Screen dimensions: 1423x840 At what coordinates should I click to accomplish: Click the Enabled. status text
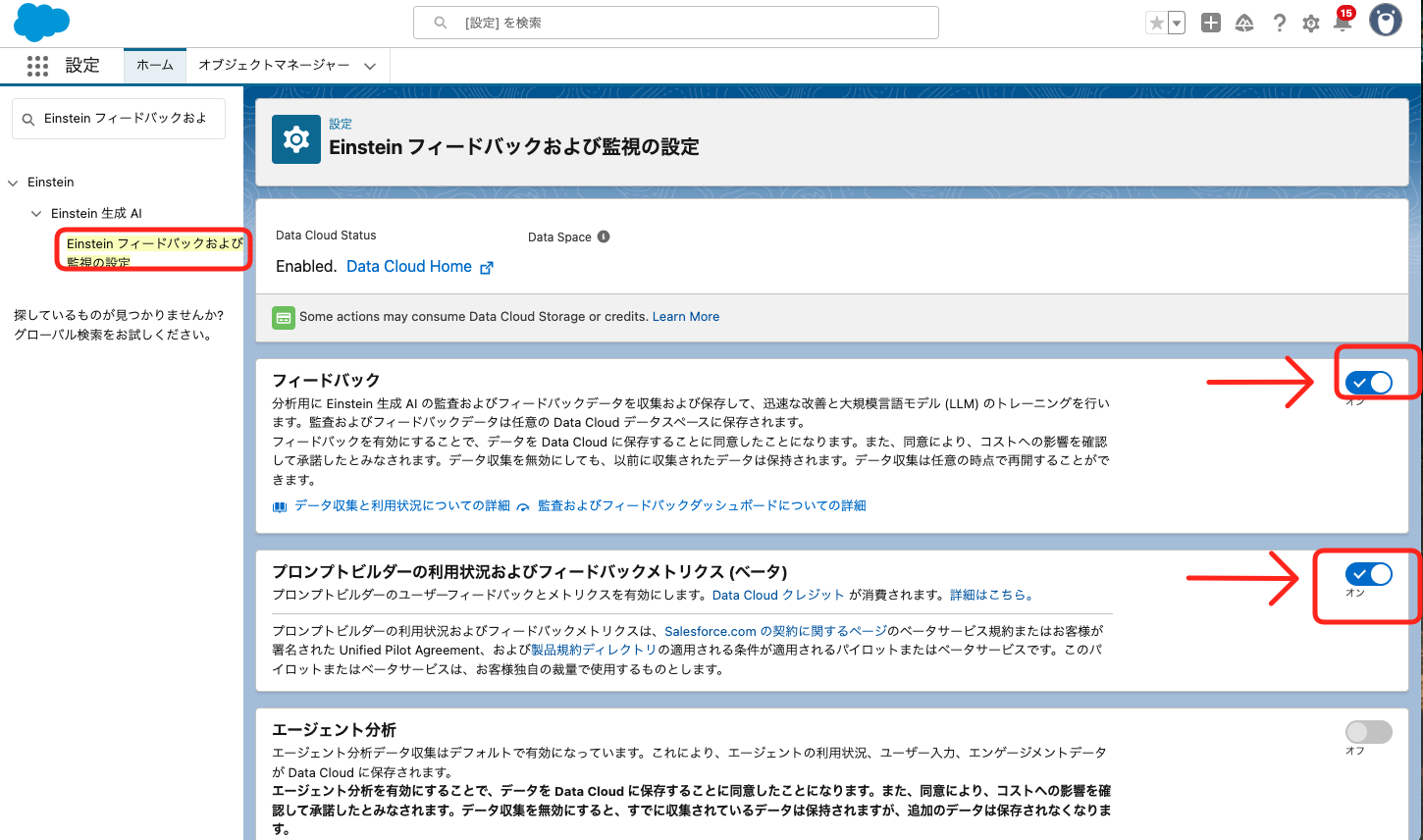306,266
